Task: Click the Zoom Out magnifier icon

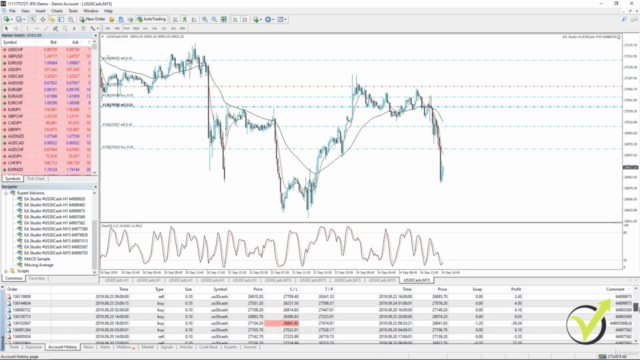Action: pos(214,19)
